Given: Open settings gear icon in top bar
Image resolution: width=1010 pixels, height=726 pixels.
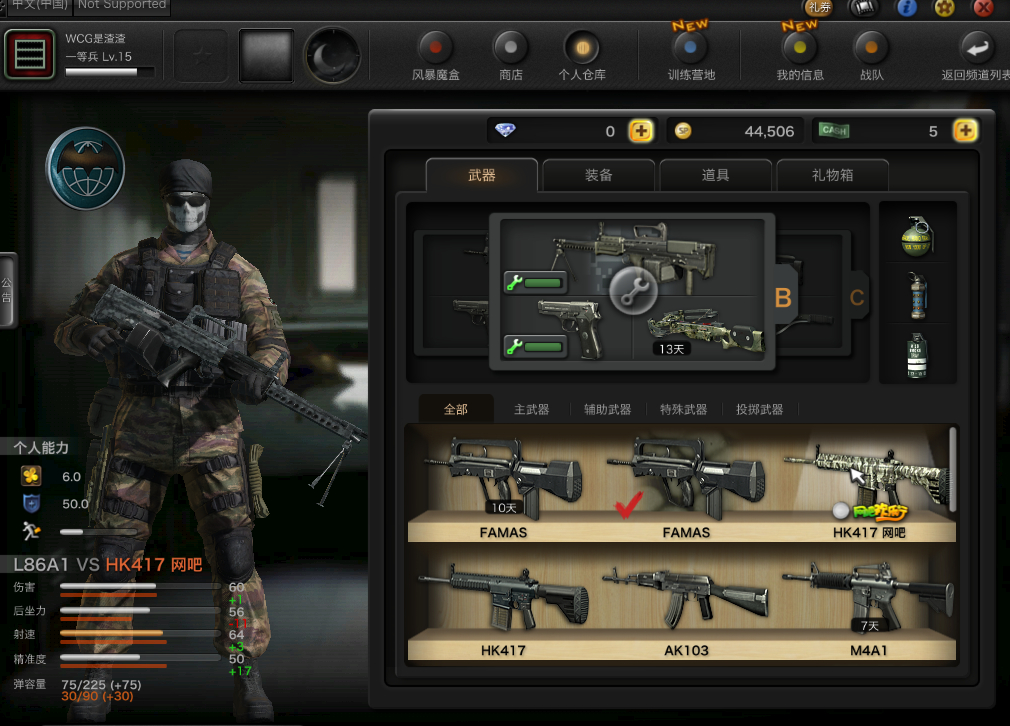Looking at the screenshot, I should click(945, 8).
